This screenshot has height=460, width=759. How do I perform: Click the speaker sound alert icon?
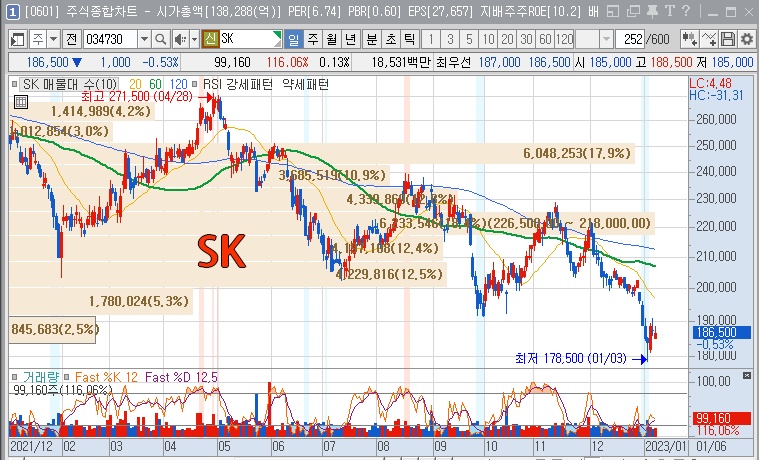pos(180,39)
